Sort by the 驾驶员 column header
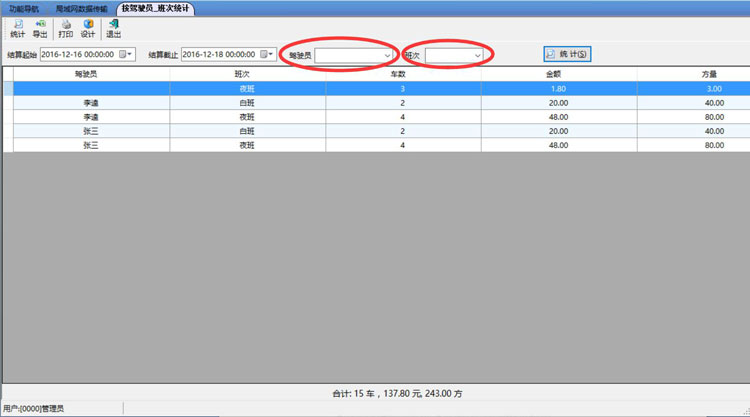 coord(91,73)
